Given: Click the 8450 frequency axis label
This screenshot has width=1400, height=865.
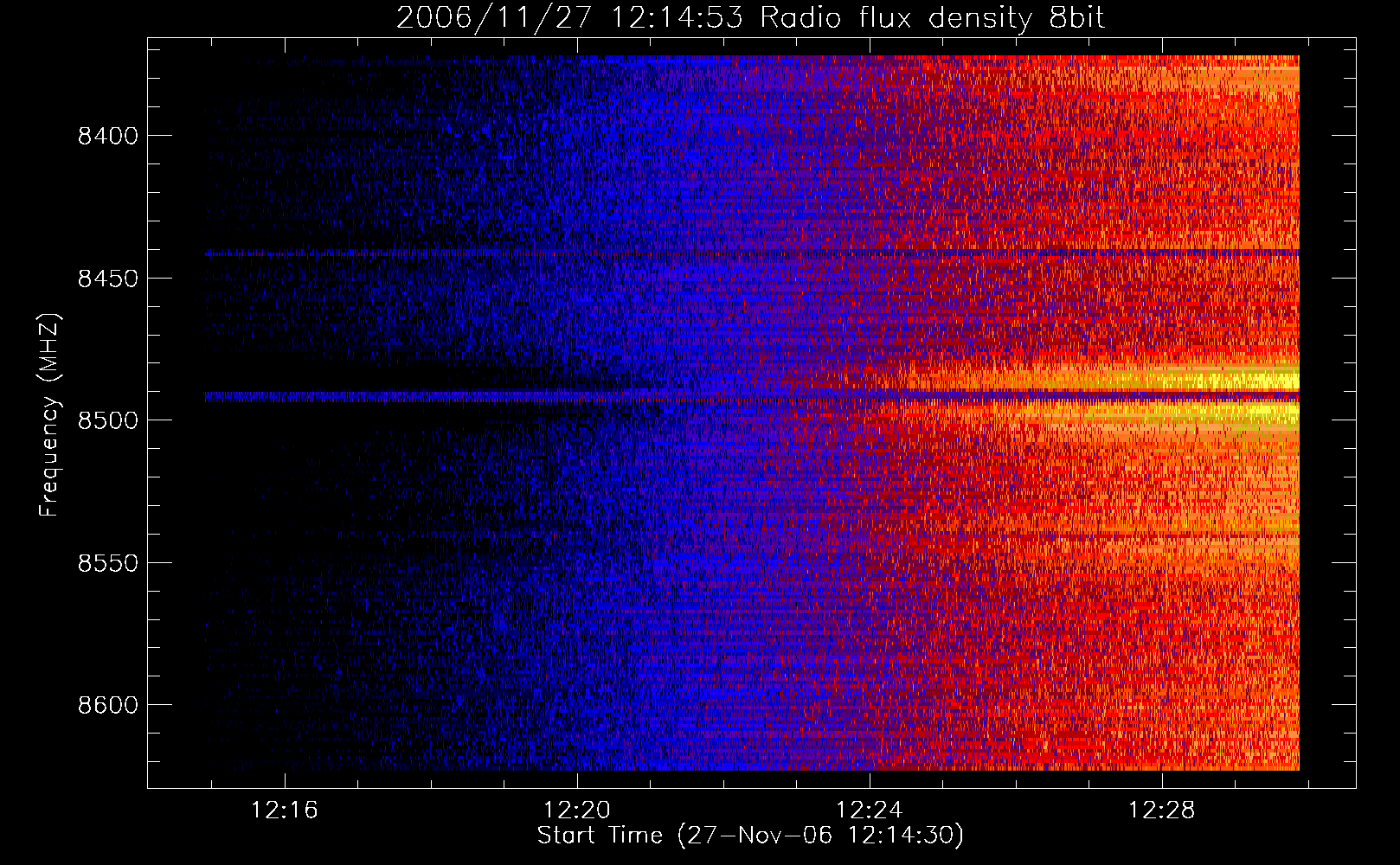Looking at the screenshot, I should (108, 279).
